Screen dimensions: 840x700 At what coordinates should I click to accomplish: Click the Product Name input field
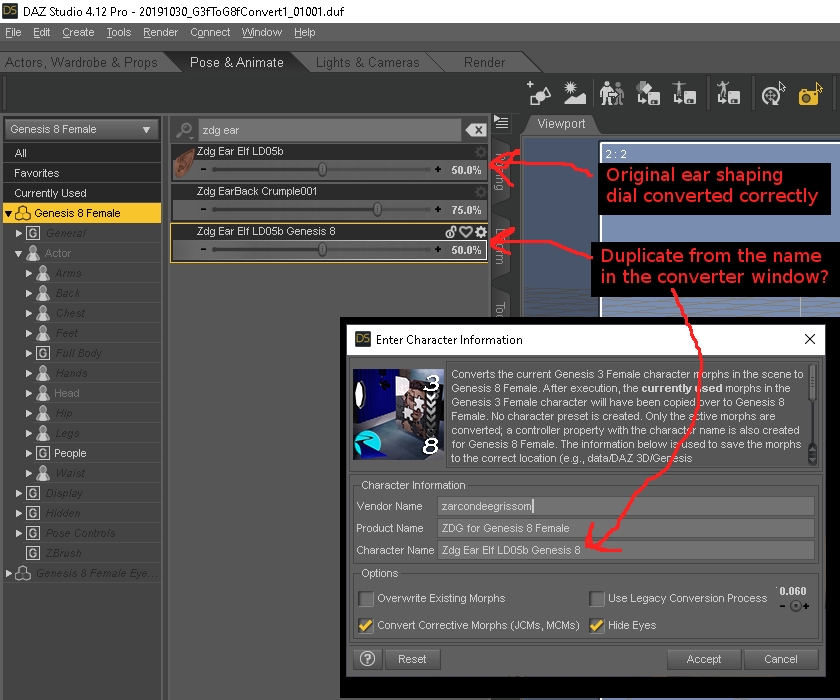626,528
